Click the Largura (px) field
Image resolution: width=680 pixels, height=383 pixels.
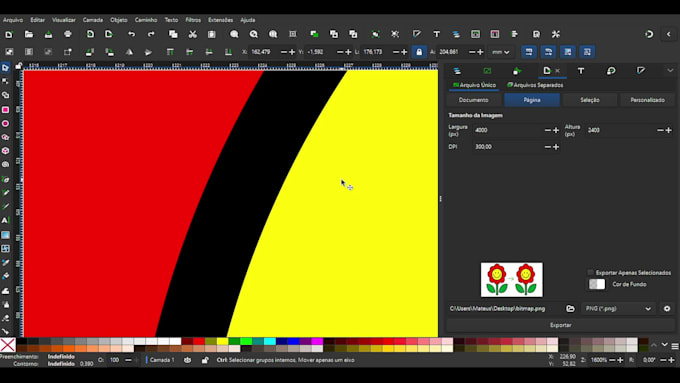tap(508, 130)
